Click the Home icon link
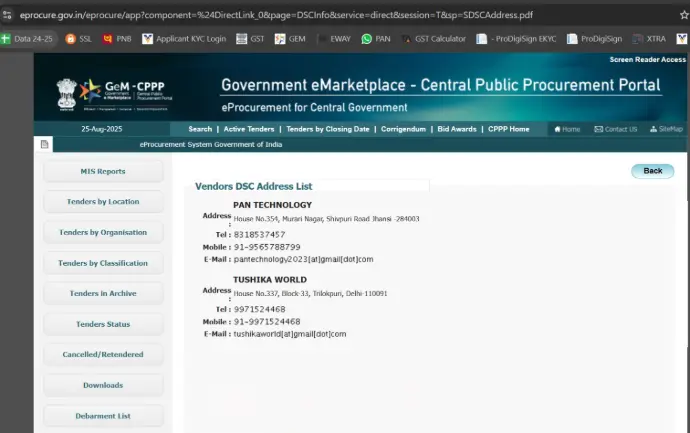The width and height of the screenshot is (690, 433). [566, 129]
